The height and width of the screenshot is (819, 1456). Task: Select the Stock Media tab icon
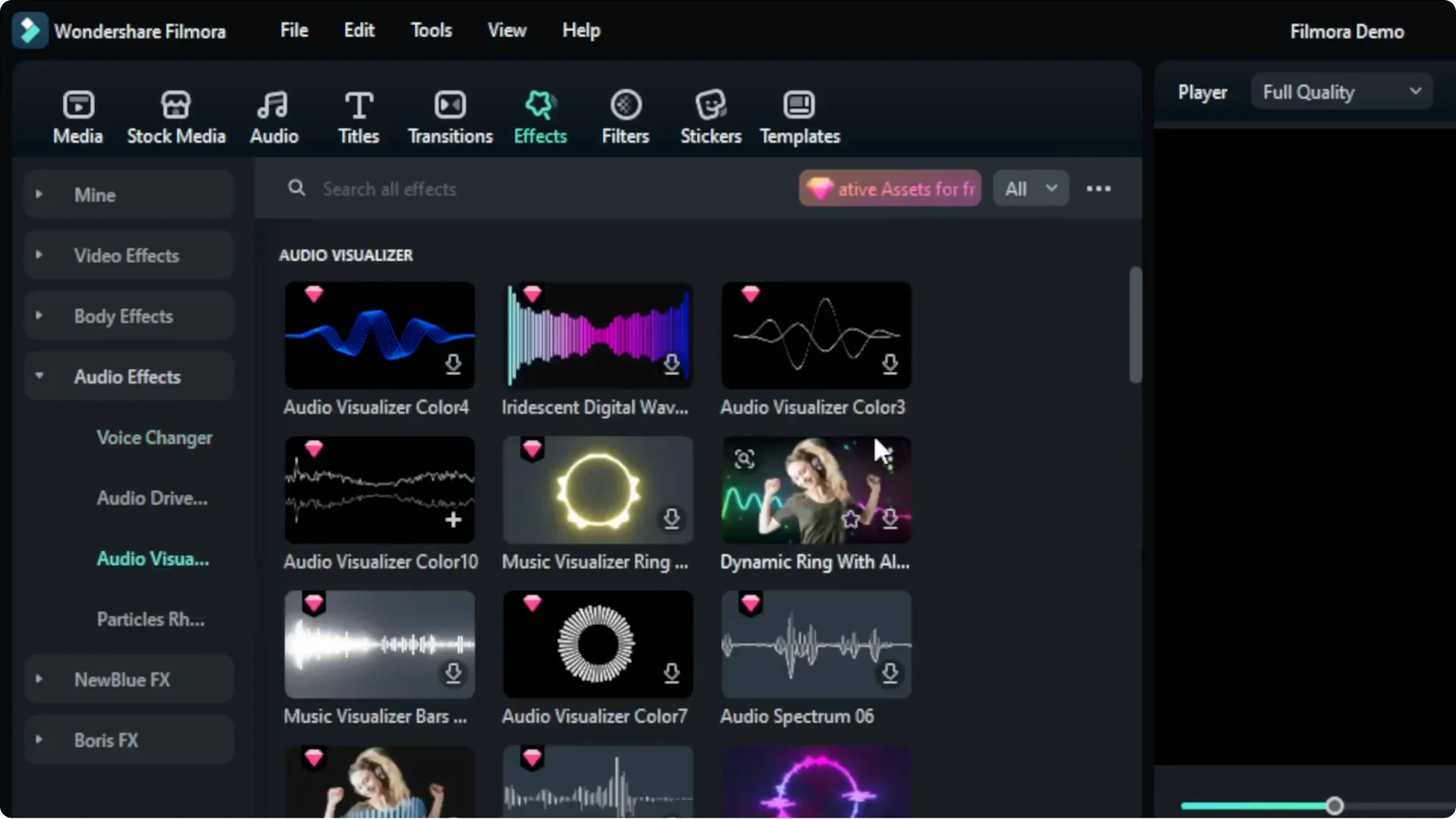click(x=176, y=104)
